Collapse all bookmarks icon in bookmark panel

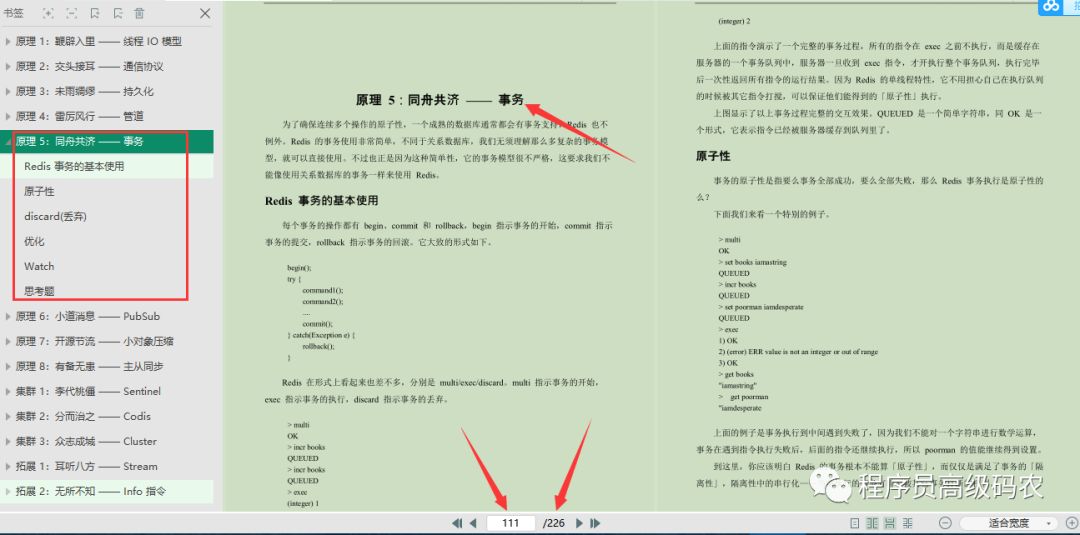click(x=72, y=13)
